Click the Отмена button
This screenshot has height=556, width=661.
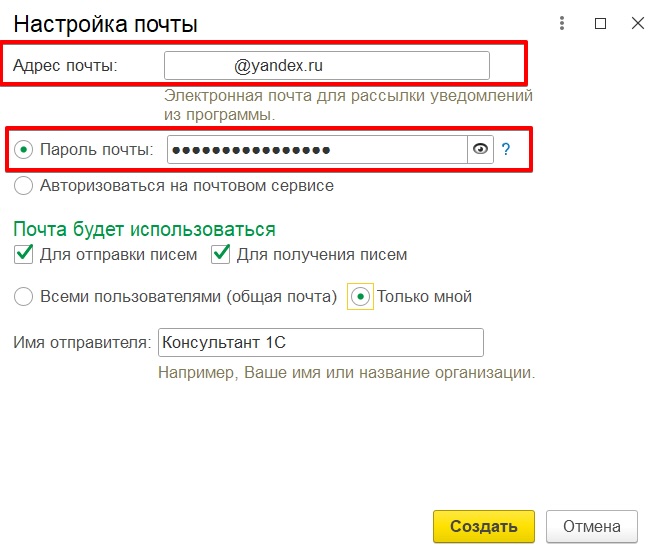592,526
